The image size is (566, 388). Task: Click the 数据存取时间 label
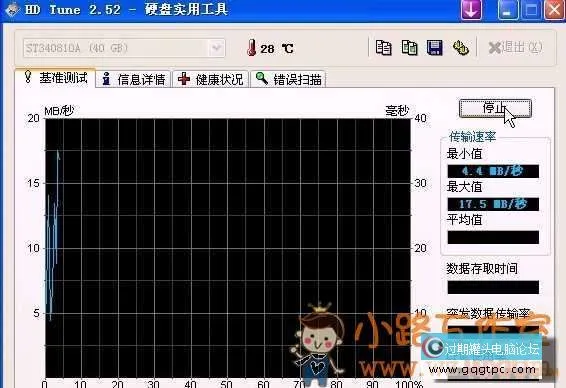pyautogui.click(x=482, y=269)
